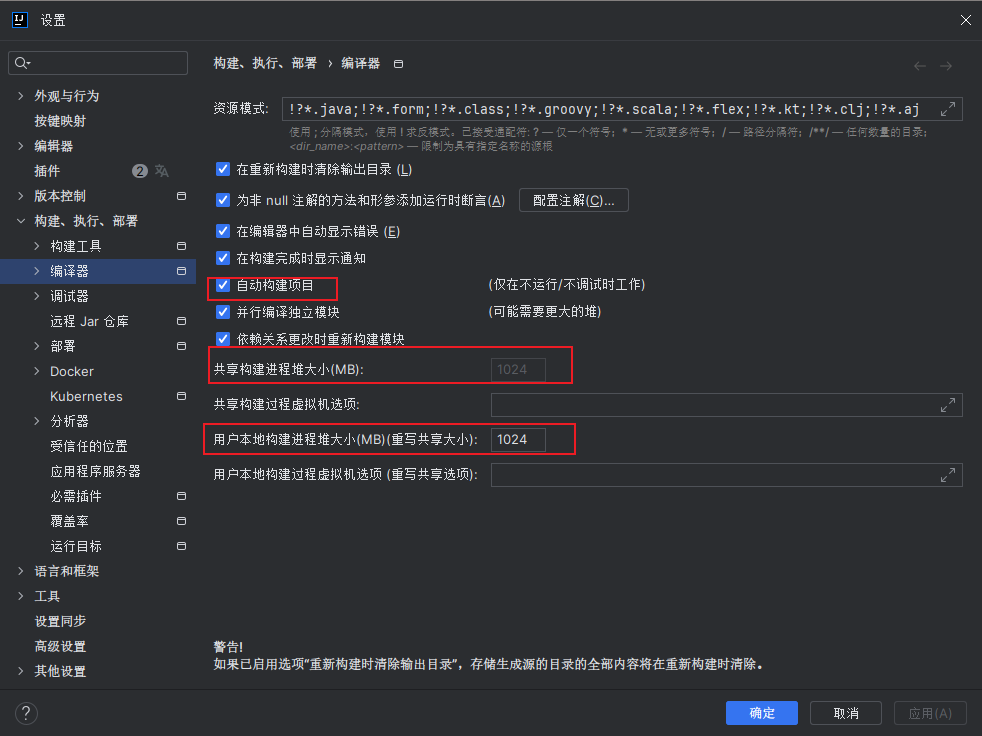Viewport: 982px width, 736px height.
Task: Expand the 构建工具 tree node
Action: click(37, 246)
